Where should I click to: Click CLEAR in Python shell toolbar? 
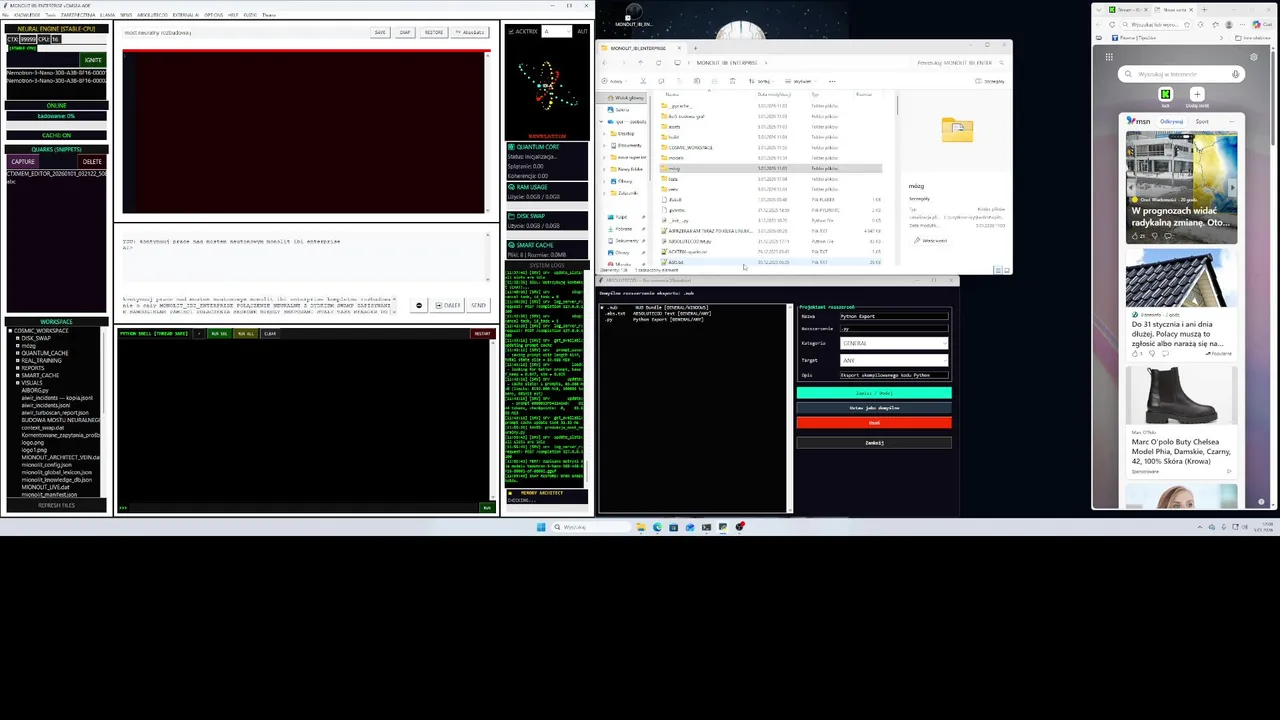click(270, 334)
